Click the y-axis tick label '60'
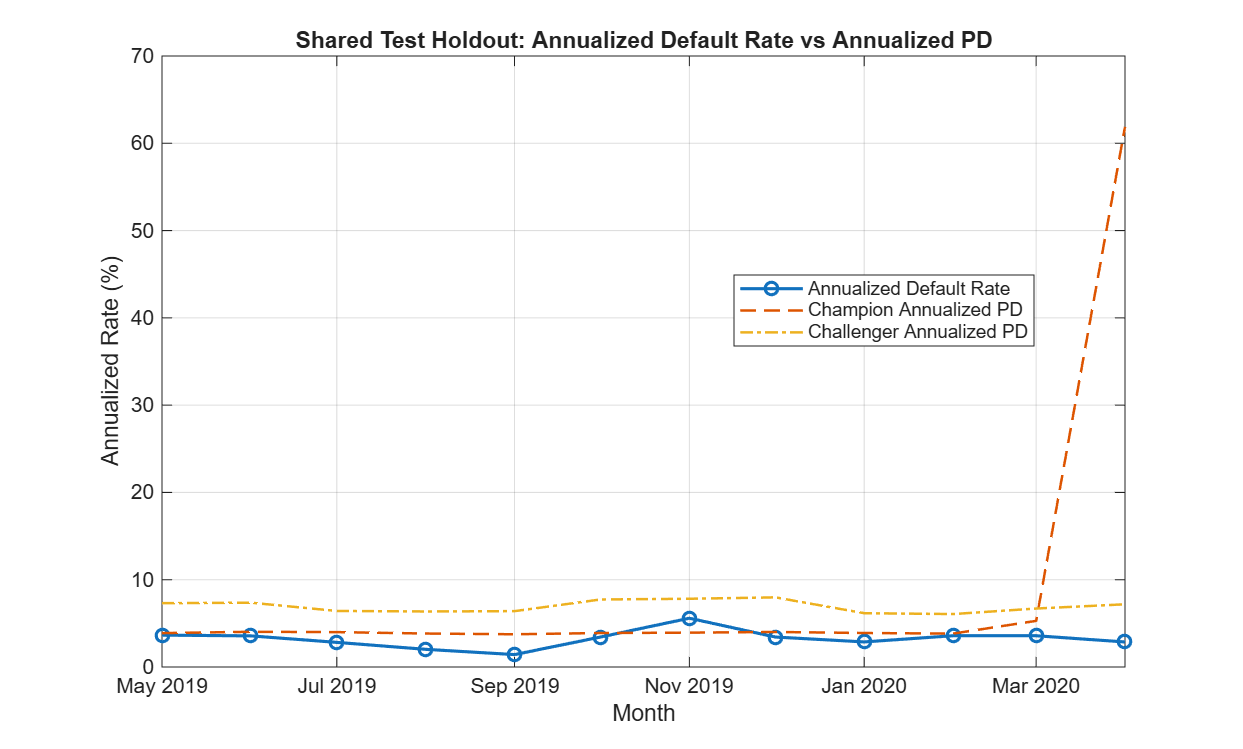 point(142,143)
